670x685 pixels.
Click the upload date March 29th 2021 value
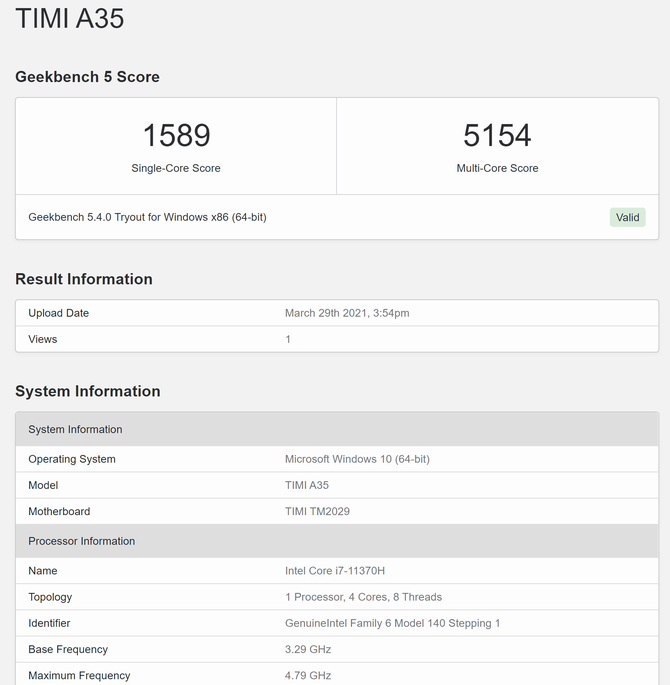pos(347,313)
